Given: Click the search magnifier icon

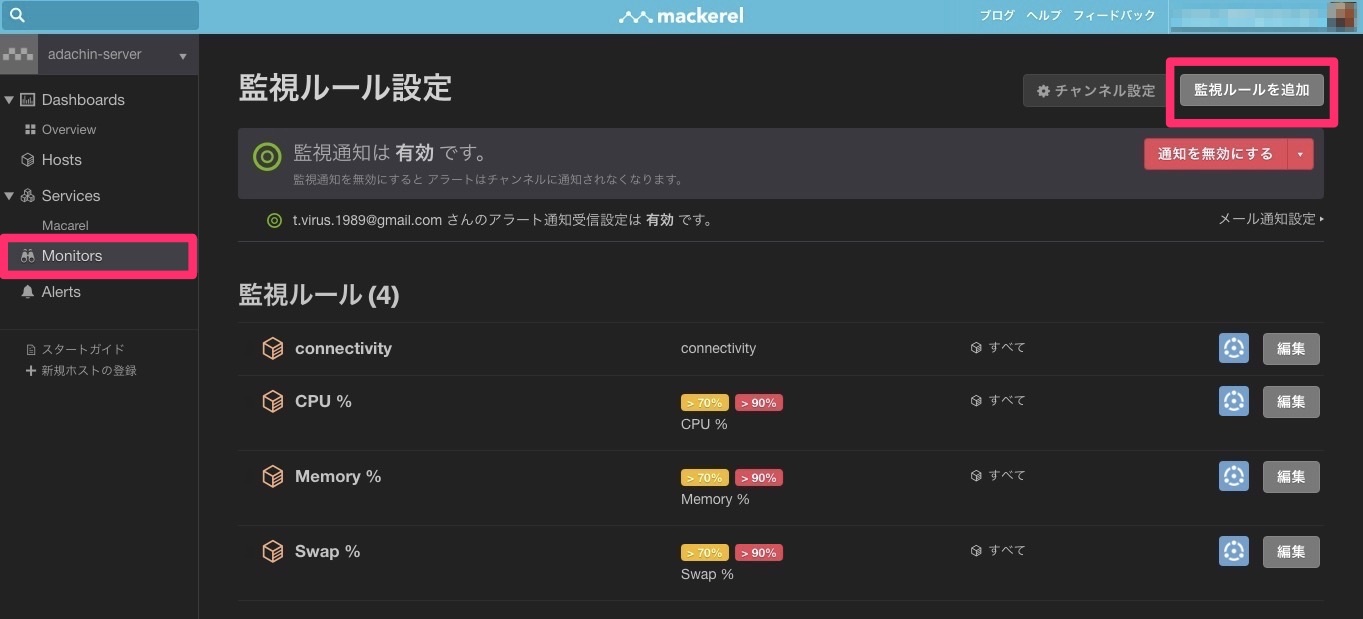Looking at the screenshot, I should pyautogui.click(x=17, y=16).
